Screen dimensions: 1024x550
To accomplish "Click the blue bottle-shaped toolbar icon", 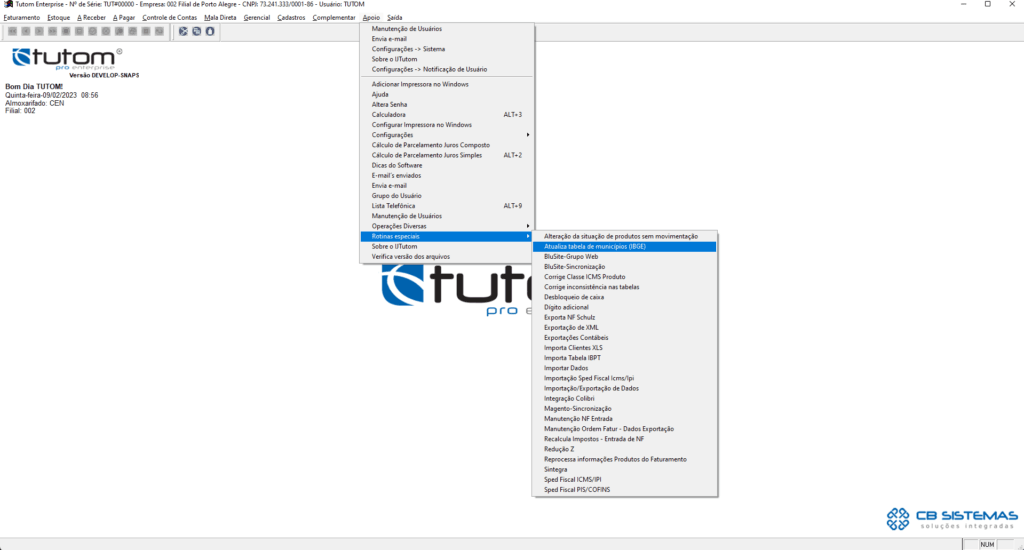I will 210,31.
